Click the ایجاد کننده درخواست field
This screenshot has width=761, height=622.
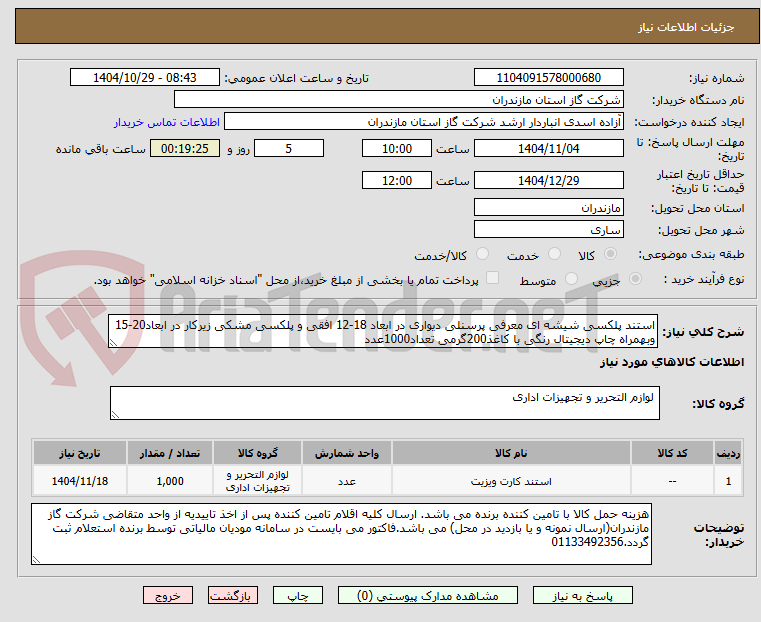[x=424, y=122]
